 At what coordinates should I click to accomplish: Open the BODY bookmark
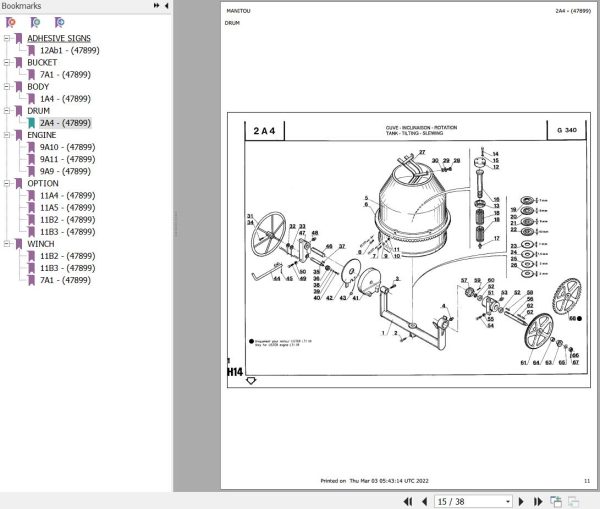point(38,86)
